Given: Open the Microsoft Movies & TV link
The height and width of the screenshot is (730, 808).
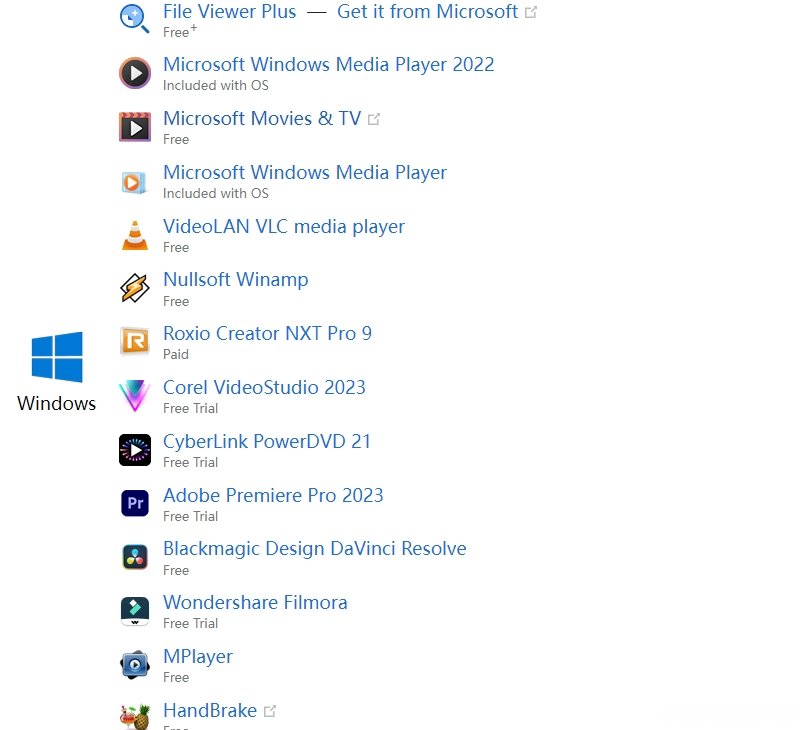Looking at the screenshot, I should point(262,118).
